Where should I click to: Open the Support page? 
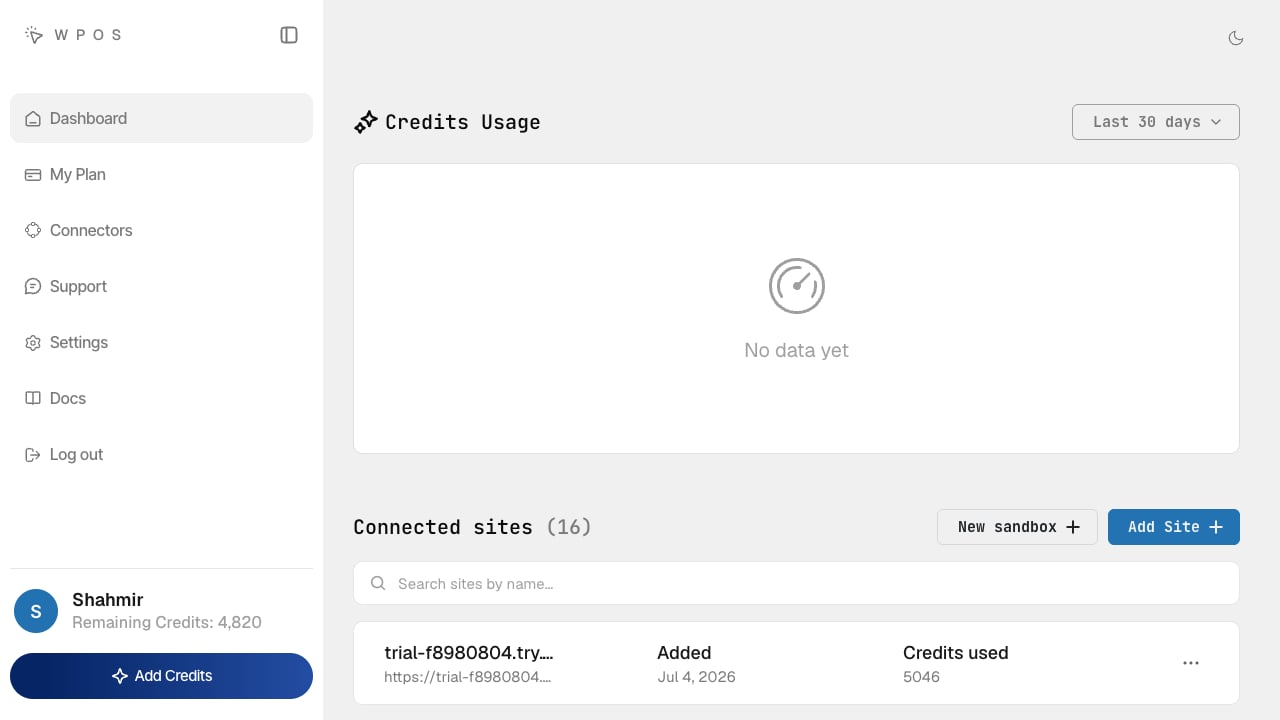pyautogui.click(x=161, y=286)
